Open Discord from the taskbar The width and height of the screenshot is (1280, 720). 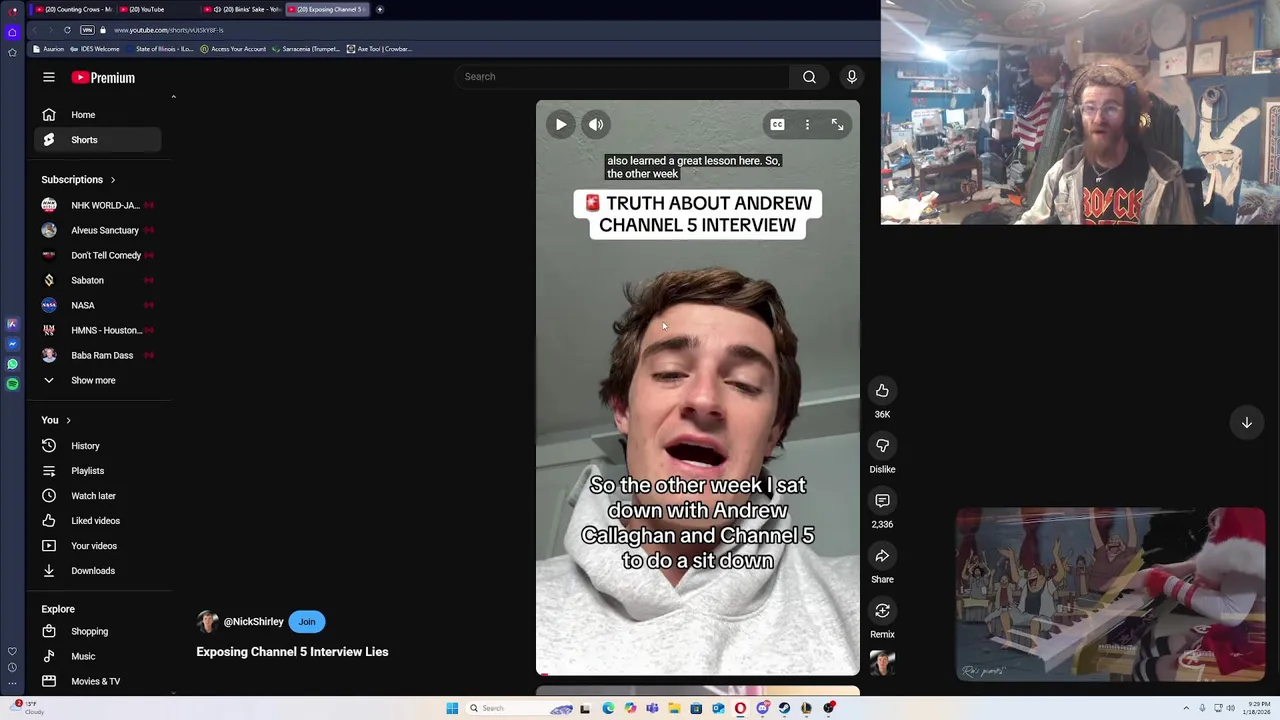coord(762,708)
